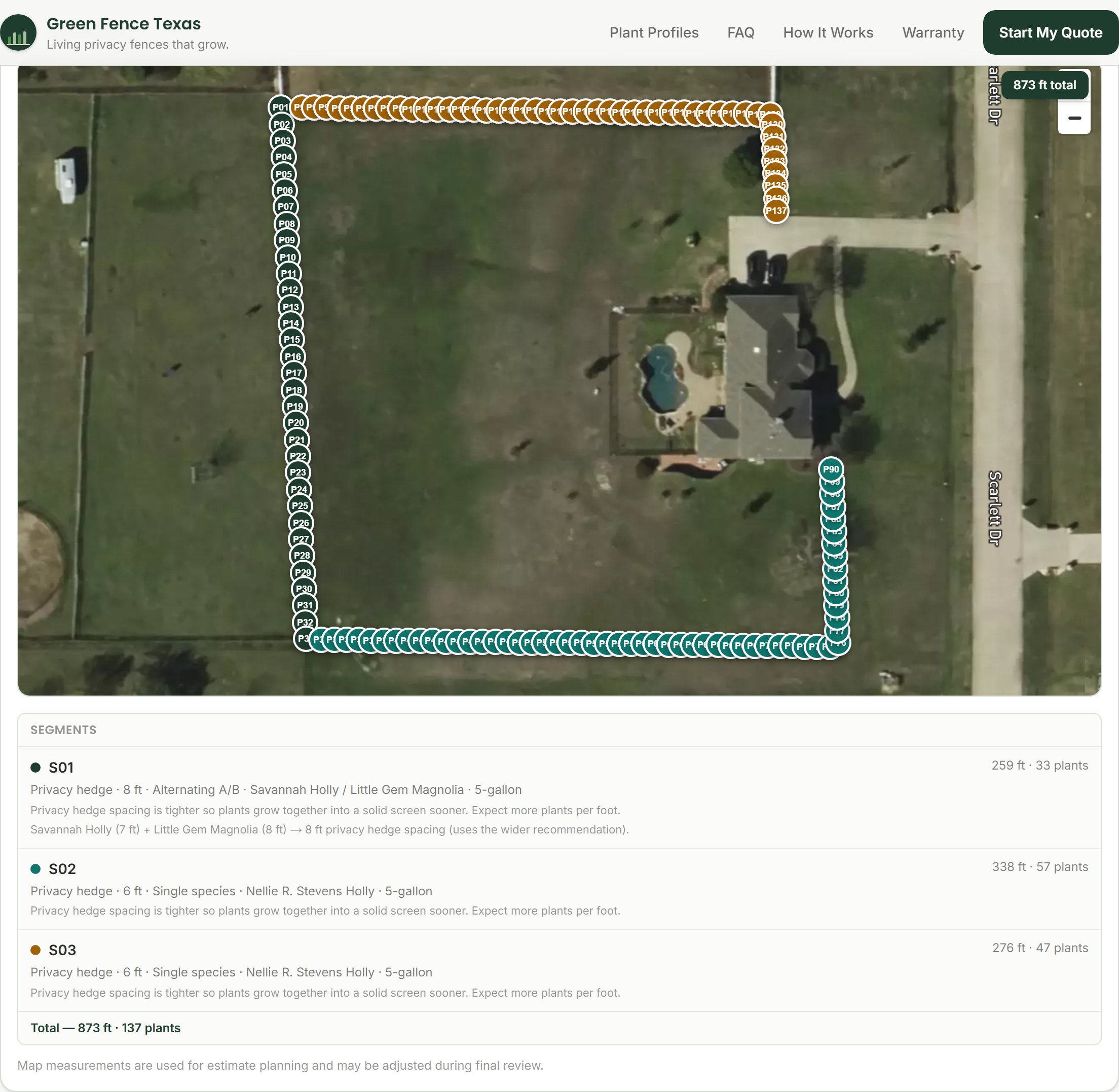Image resolution: width=1119 pixels, height=1092 pixels.
Task: Select plant marker P26
Action: tap(301, 523)
